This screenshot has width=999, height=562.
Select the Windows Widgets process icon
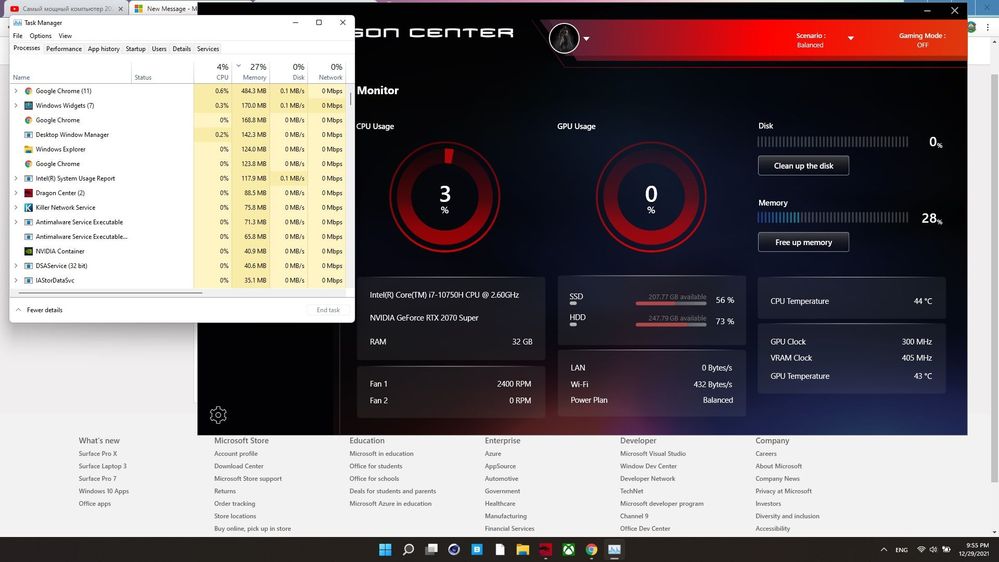point(28,106)
